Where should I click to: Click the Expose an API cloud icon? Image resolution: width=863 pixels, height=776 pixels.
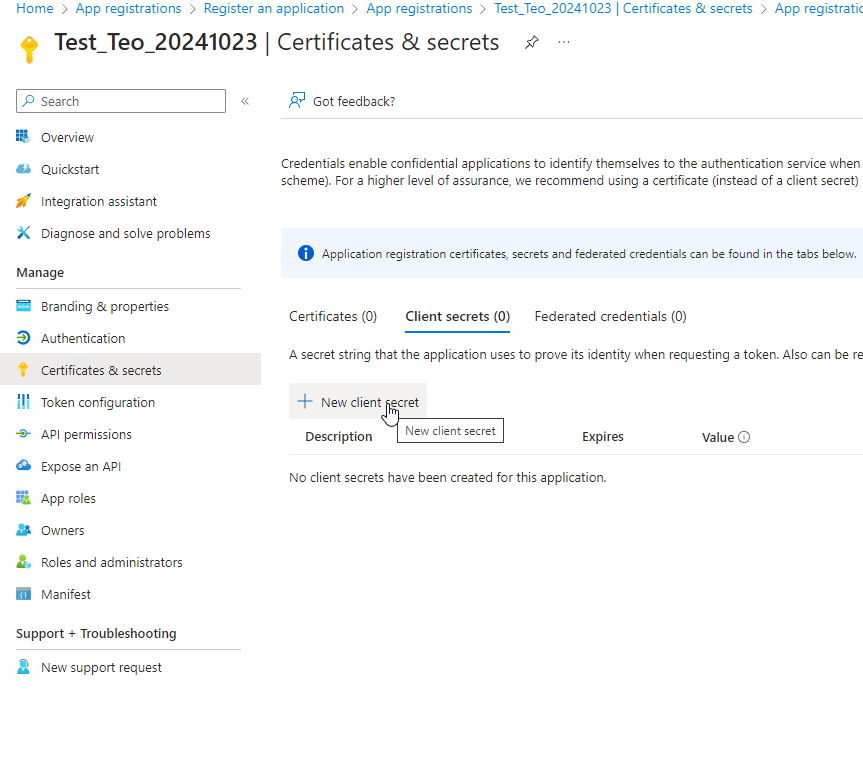click(23, 466)
